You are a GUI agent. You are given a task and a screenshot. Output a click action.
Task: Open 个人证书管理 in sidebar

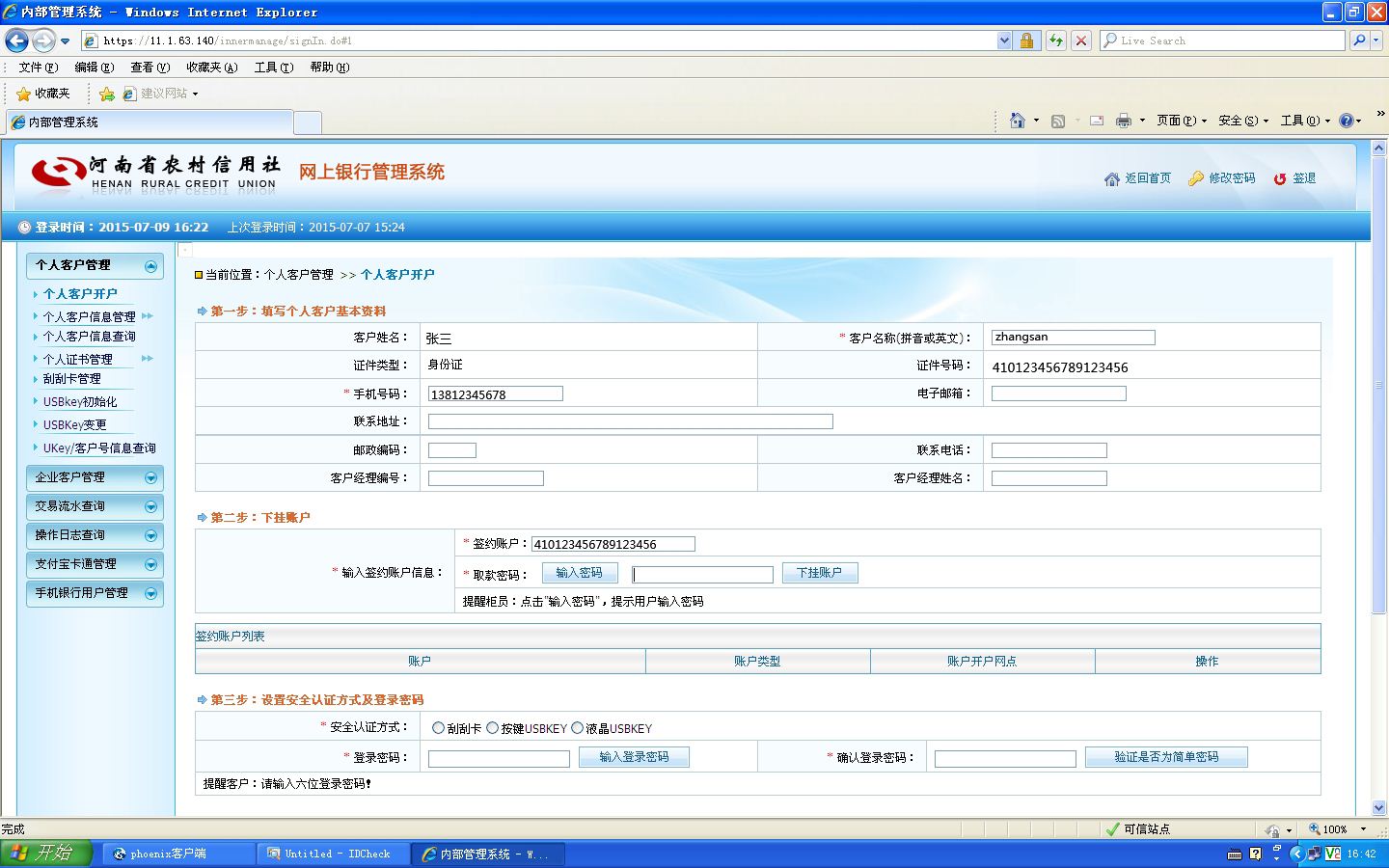tap(78, 359)
